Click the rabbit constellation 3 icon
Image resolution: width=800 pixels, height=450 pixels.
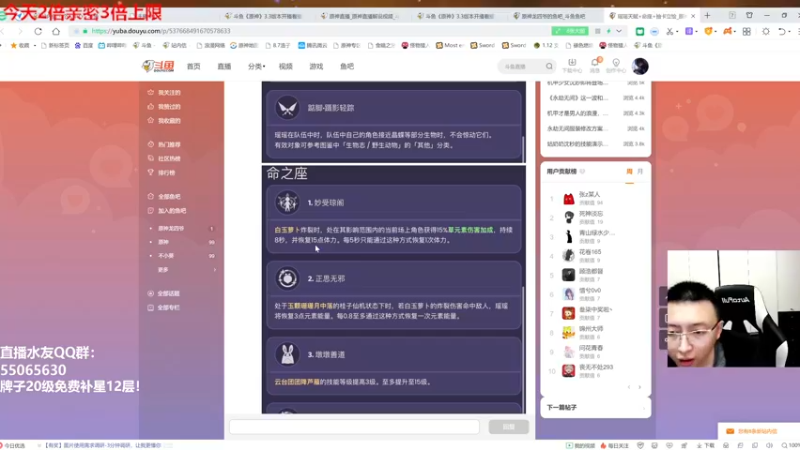(287, 355)
